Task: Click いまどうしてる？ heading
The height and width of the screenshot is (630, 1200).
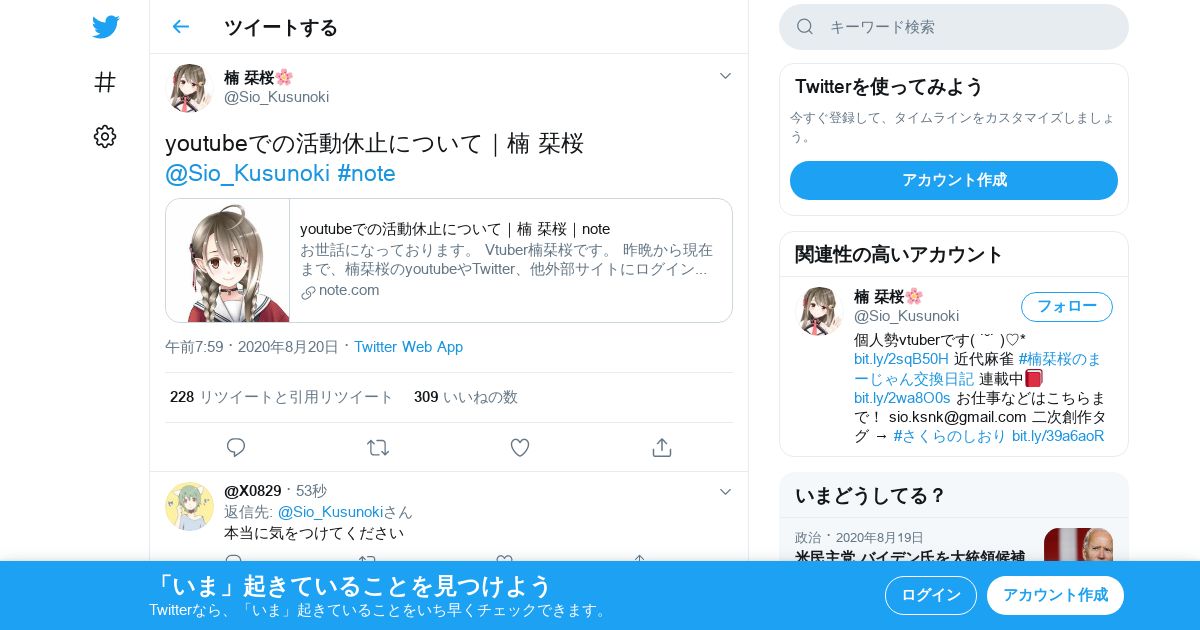Action: [x=870, y=495]
